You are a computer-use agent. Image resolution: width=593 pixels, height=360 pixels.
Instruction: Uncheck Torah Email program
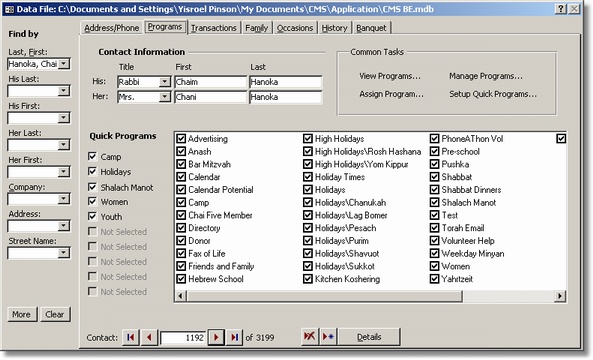click(x=435, y=228)
